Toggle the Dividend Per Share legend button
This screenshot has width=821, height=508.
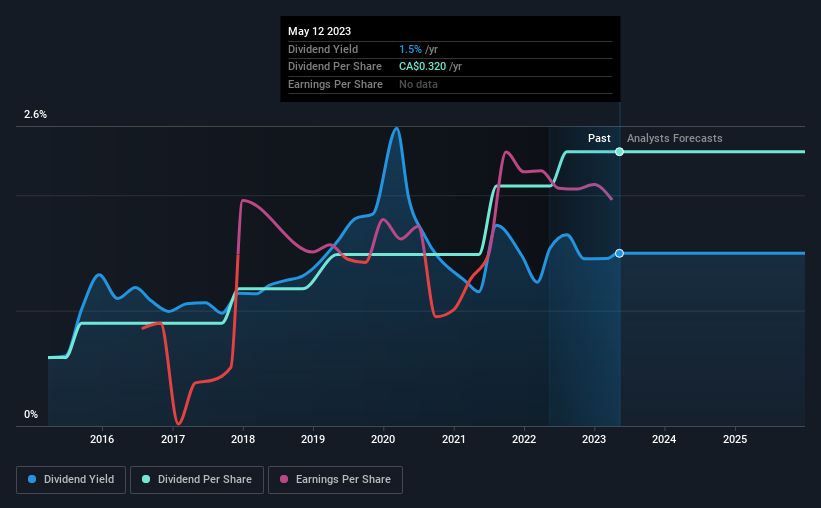tap(197, 480)
